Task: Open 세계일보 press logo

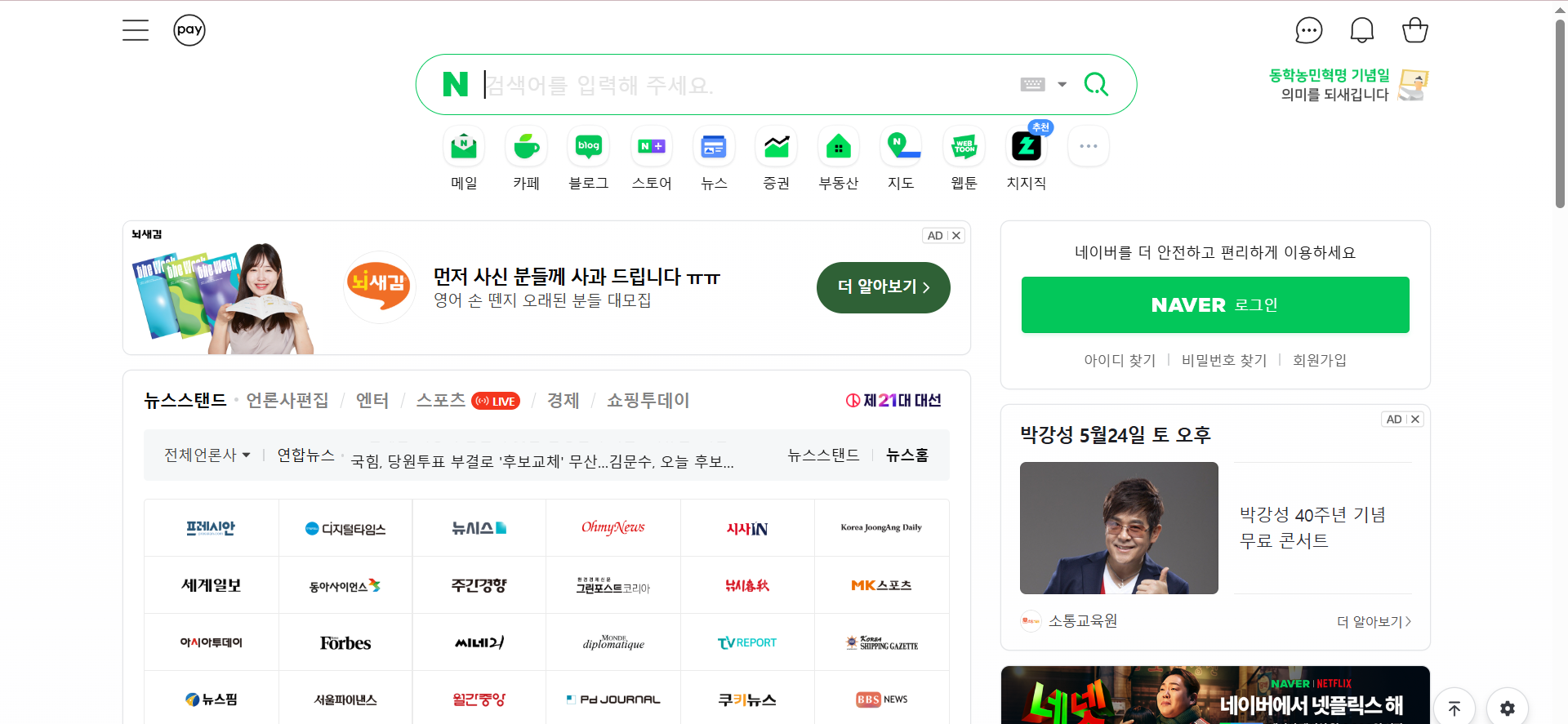Action: 212,585
